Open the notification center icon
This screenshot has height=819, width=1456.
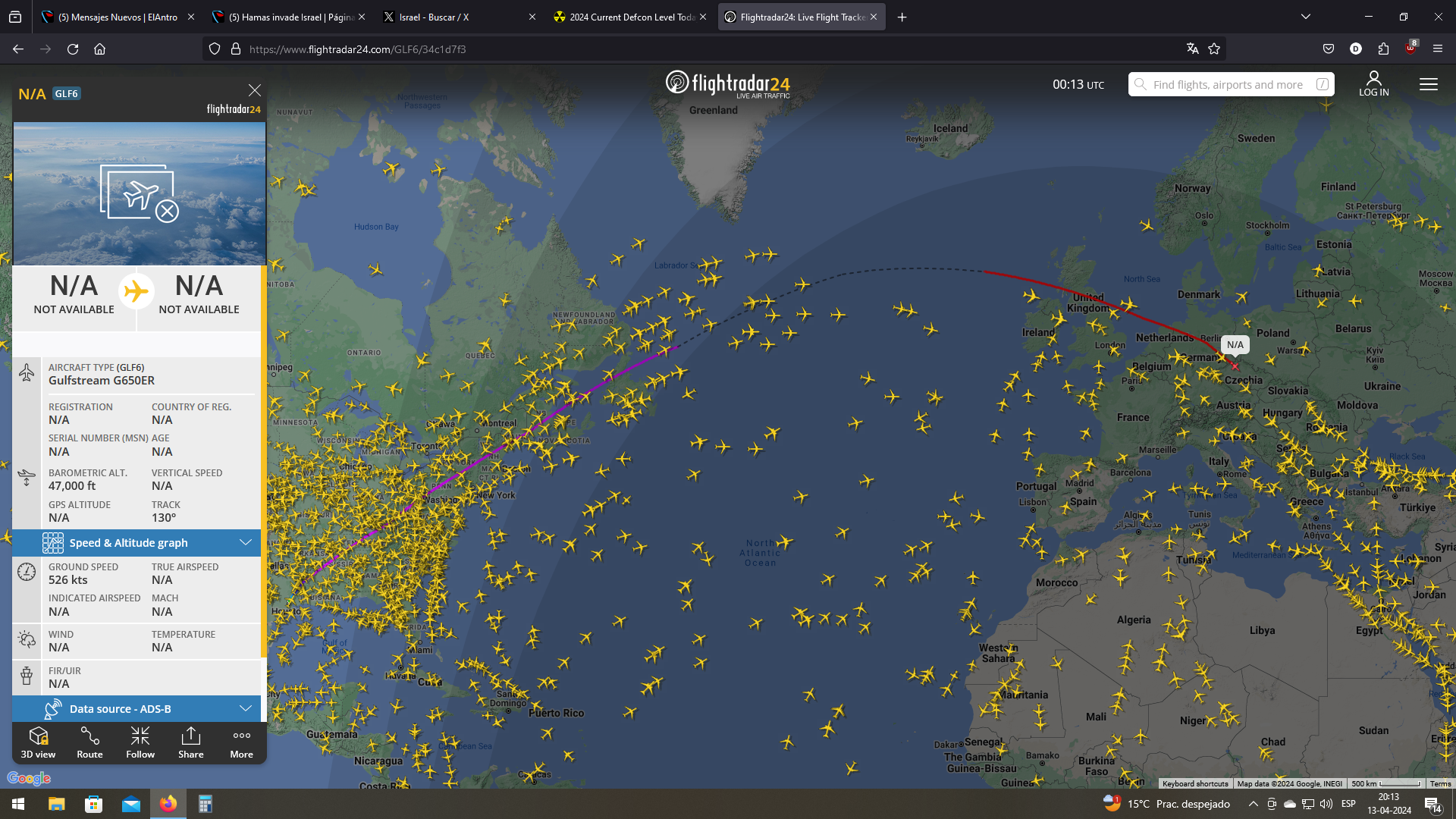[x=1432, y=805]
